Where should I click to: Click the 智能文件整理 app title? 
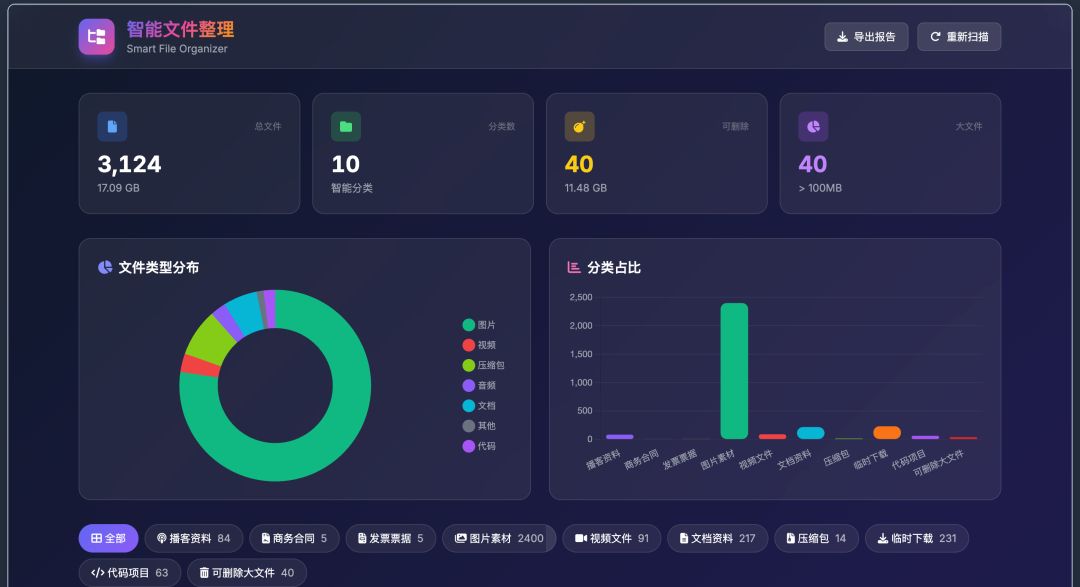[180, 30]
